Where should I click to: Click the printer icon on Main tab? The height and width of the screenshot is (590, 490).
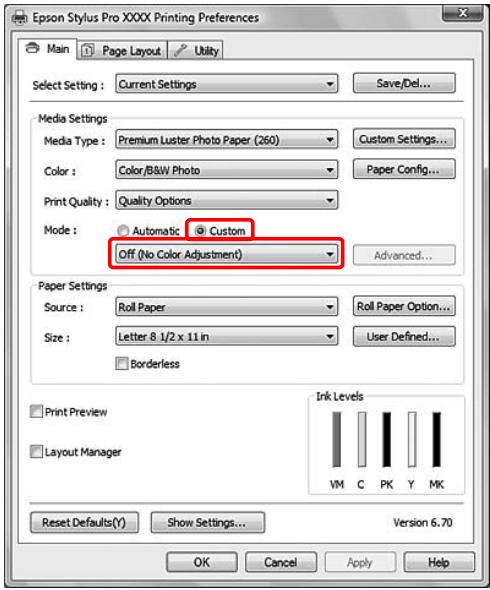(x=32, y=48)
